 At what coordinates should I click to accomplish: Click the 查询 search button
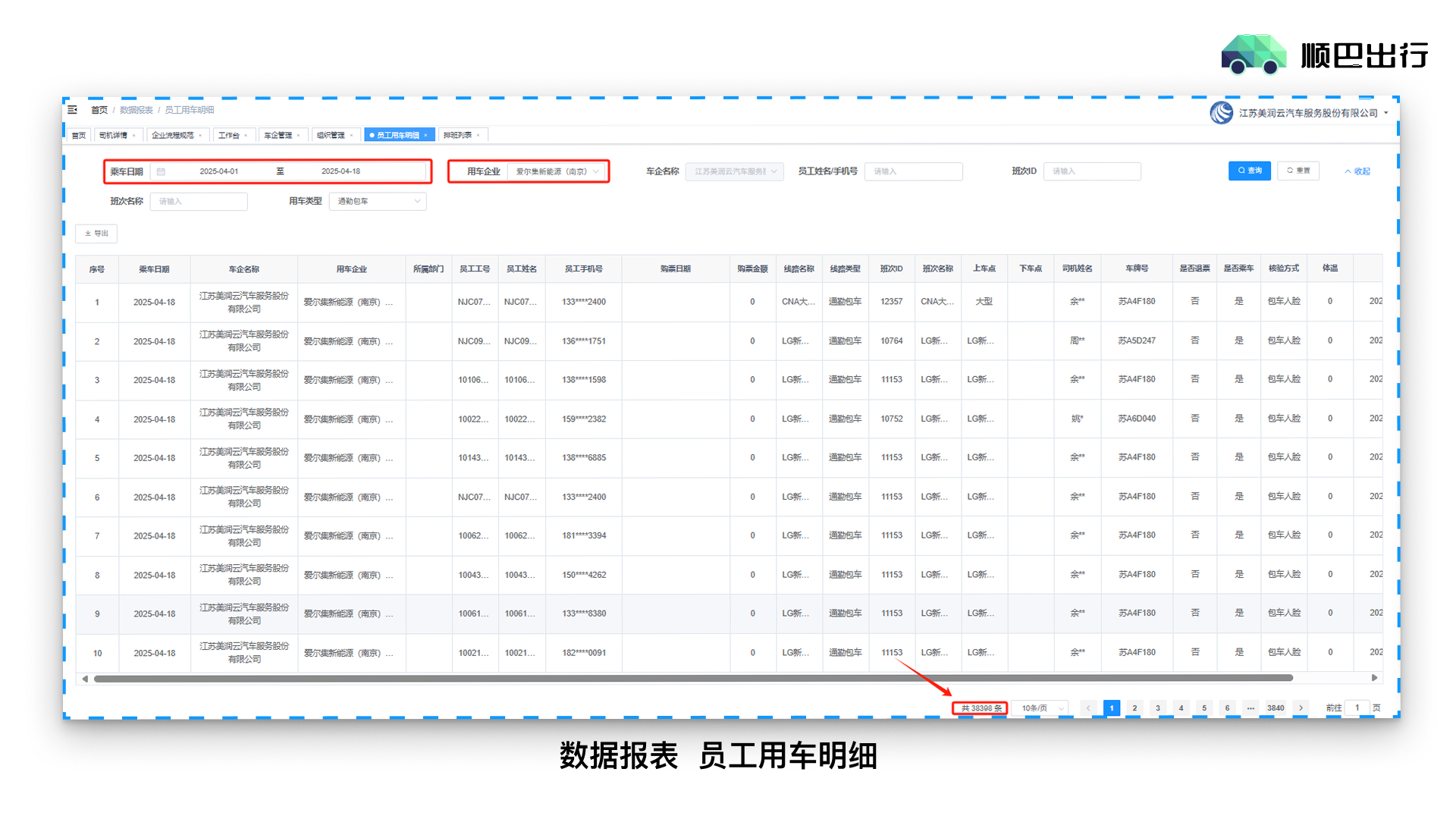(x=1249, y=171)
